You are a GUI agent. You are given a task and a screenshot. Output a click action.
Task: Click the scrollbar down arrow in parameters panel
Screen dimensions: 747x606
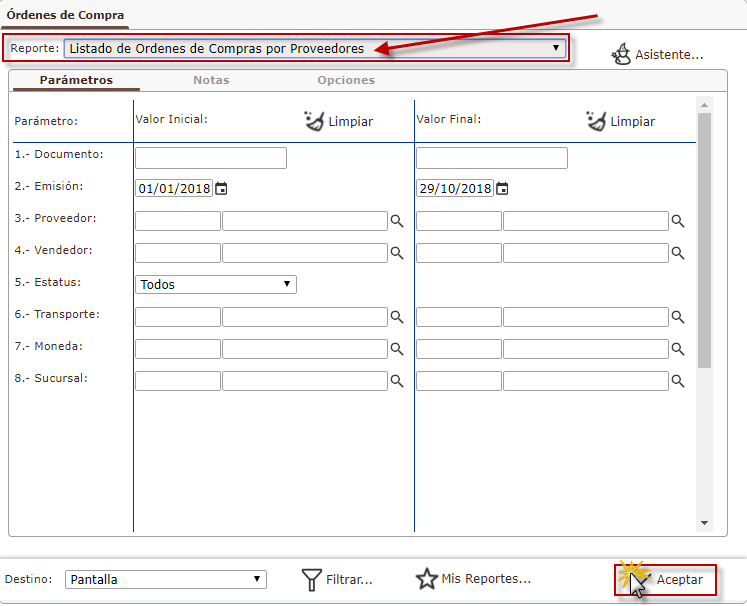[x=704, y=523]
